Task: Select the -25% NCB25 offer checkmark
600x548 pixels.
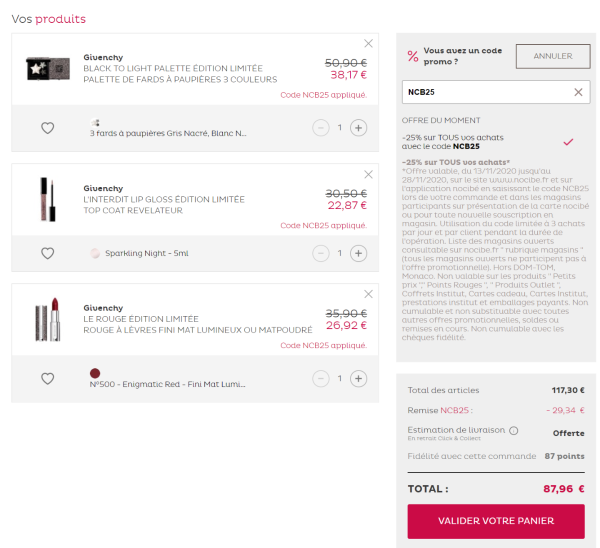Action: (568, 142)
